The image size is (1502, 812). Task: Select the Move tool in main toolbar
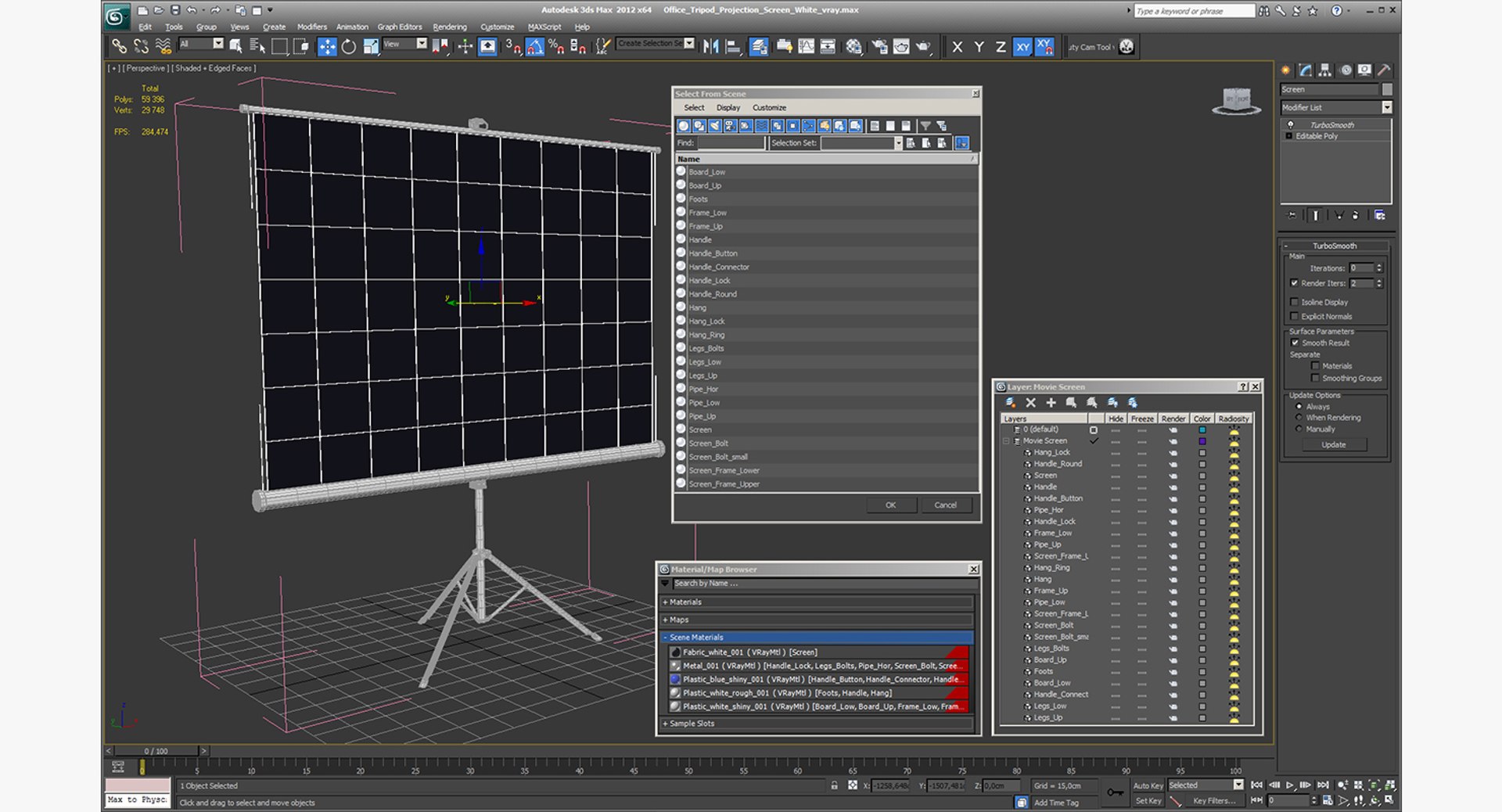[x=327, y=47]
